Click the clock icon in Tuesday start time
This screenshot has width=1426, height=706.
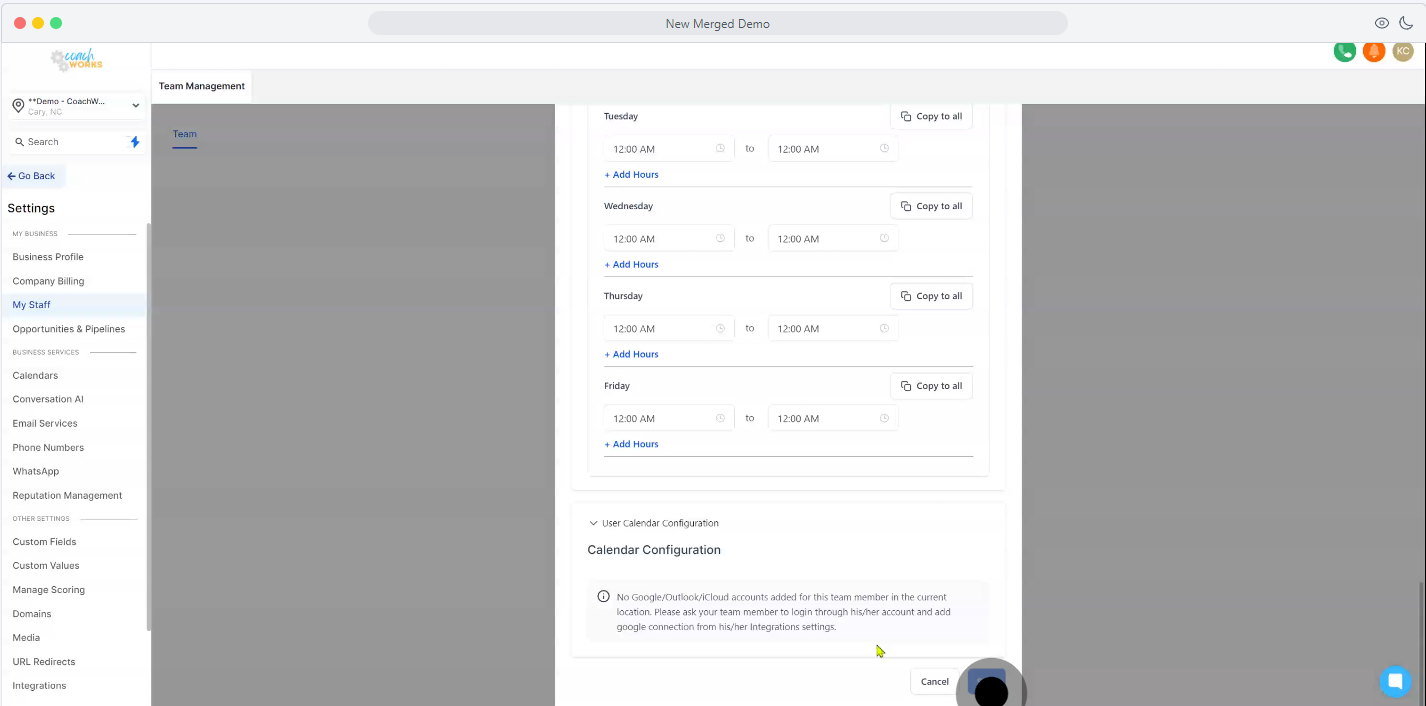click(720, 149)
